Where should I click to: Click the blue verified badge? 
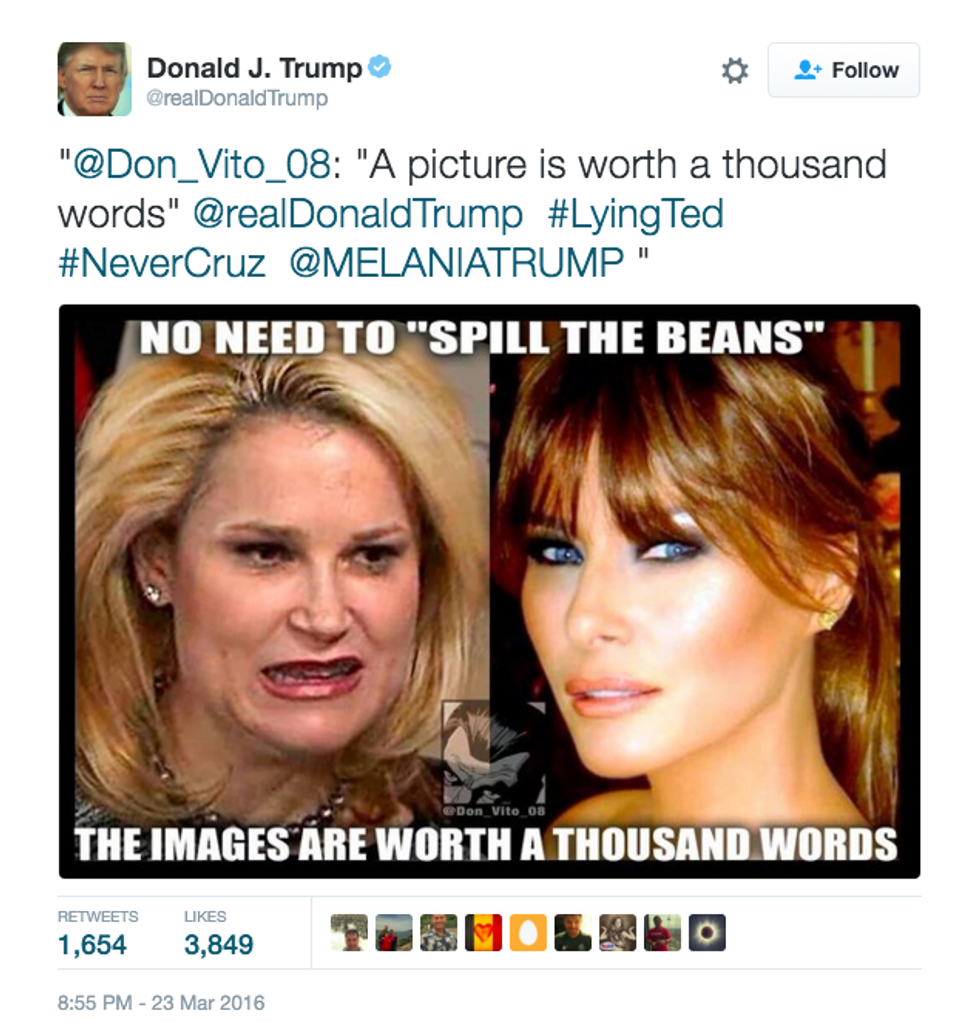pyautogui.click(x=380, y=67)
